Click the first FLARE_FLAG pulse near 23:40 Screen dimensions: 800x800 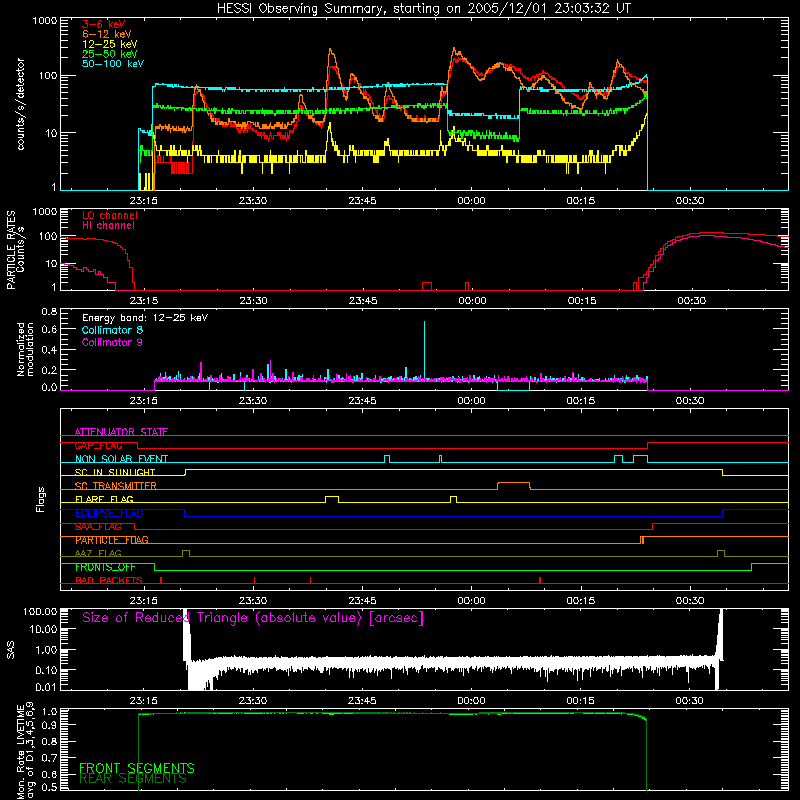point(332,499)
